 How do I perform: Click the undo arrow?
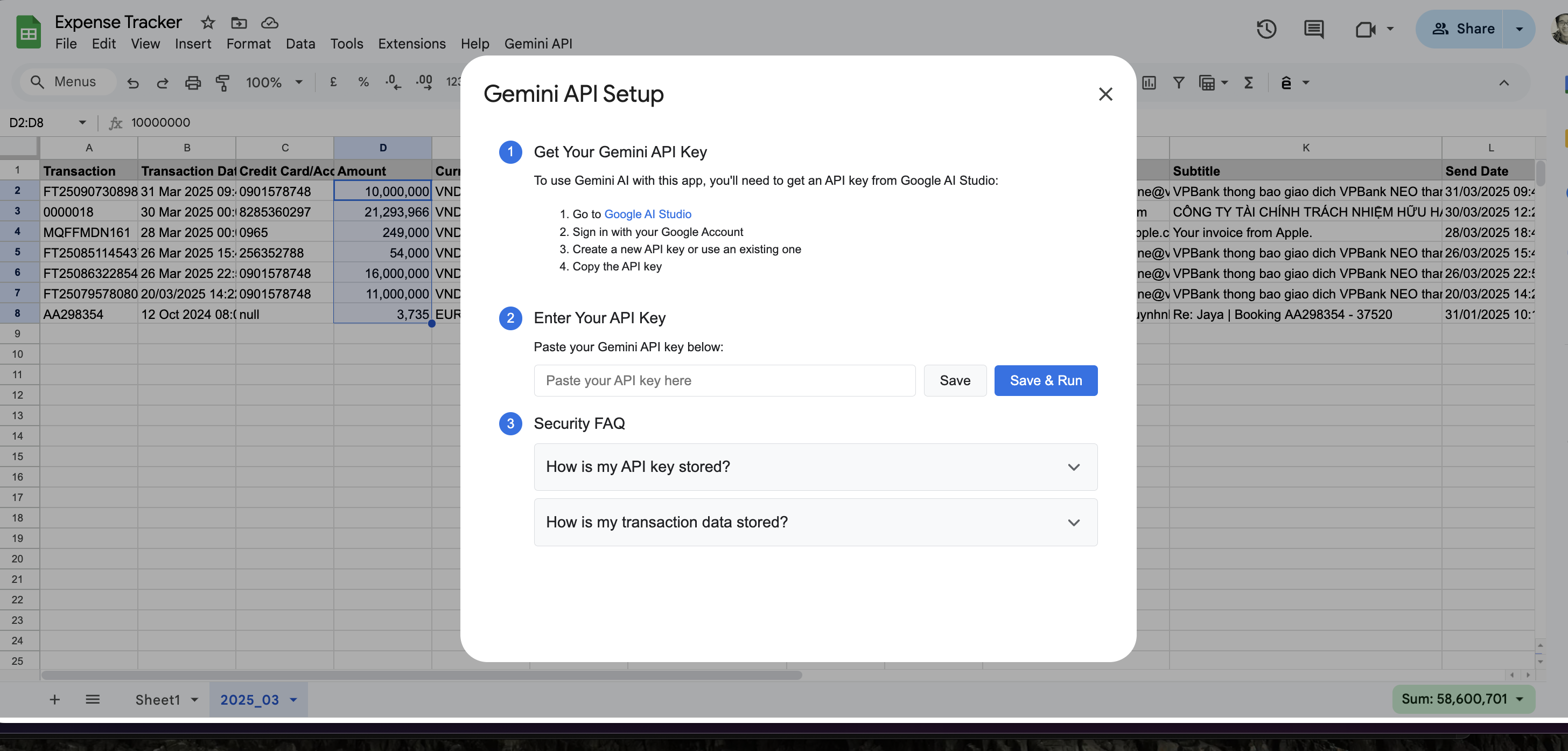point(132,82)
